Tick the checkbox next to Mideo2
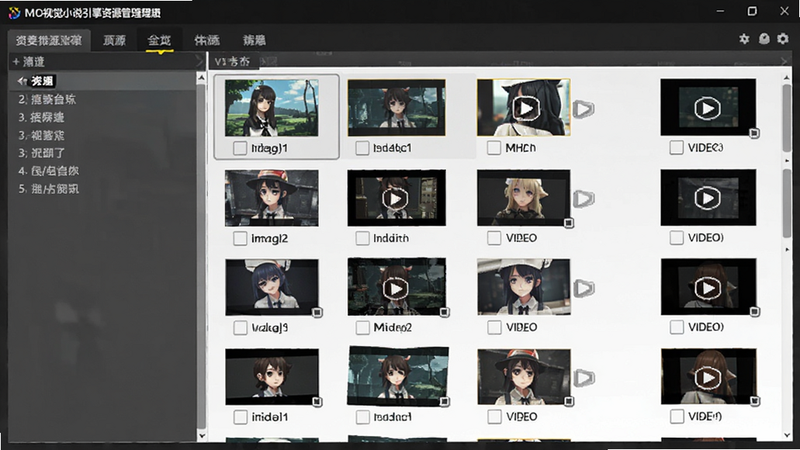The image size is (800, 450). point(362,328)
